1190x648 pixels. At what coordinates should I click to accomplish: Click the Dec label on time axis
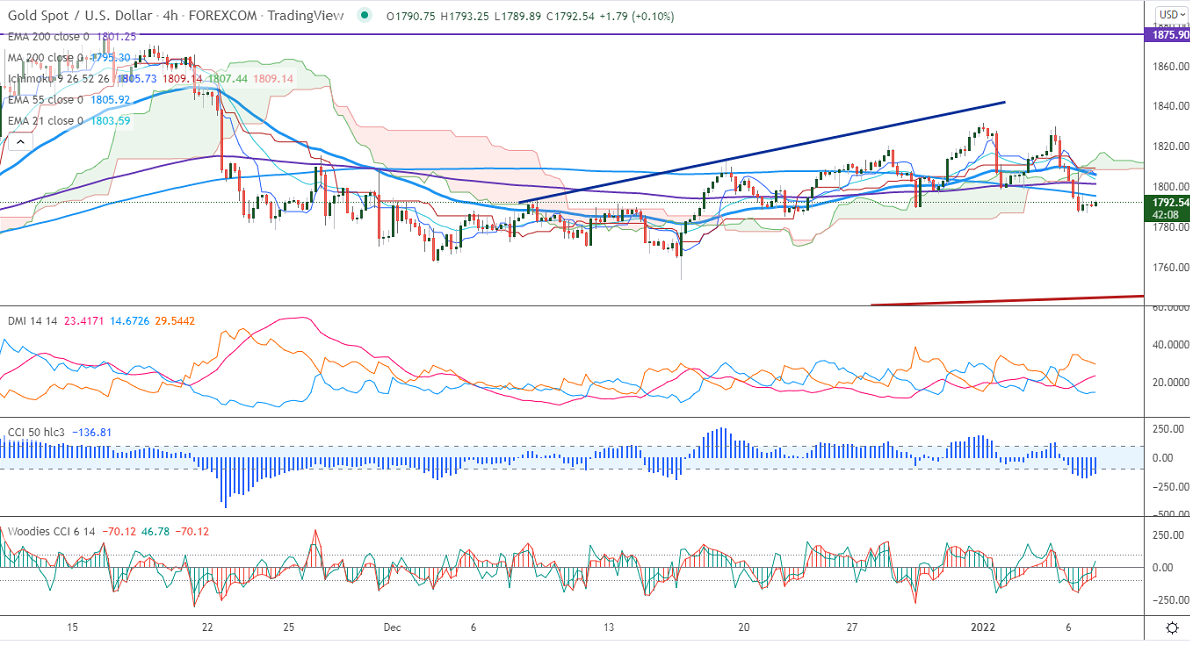[x=392, y=628]
